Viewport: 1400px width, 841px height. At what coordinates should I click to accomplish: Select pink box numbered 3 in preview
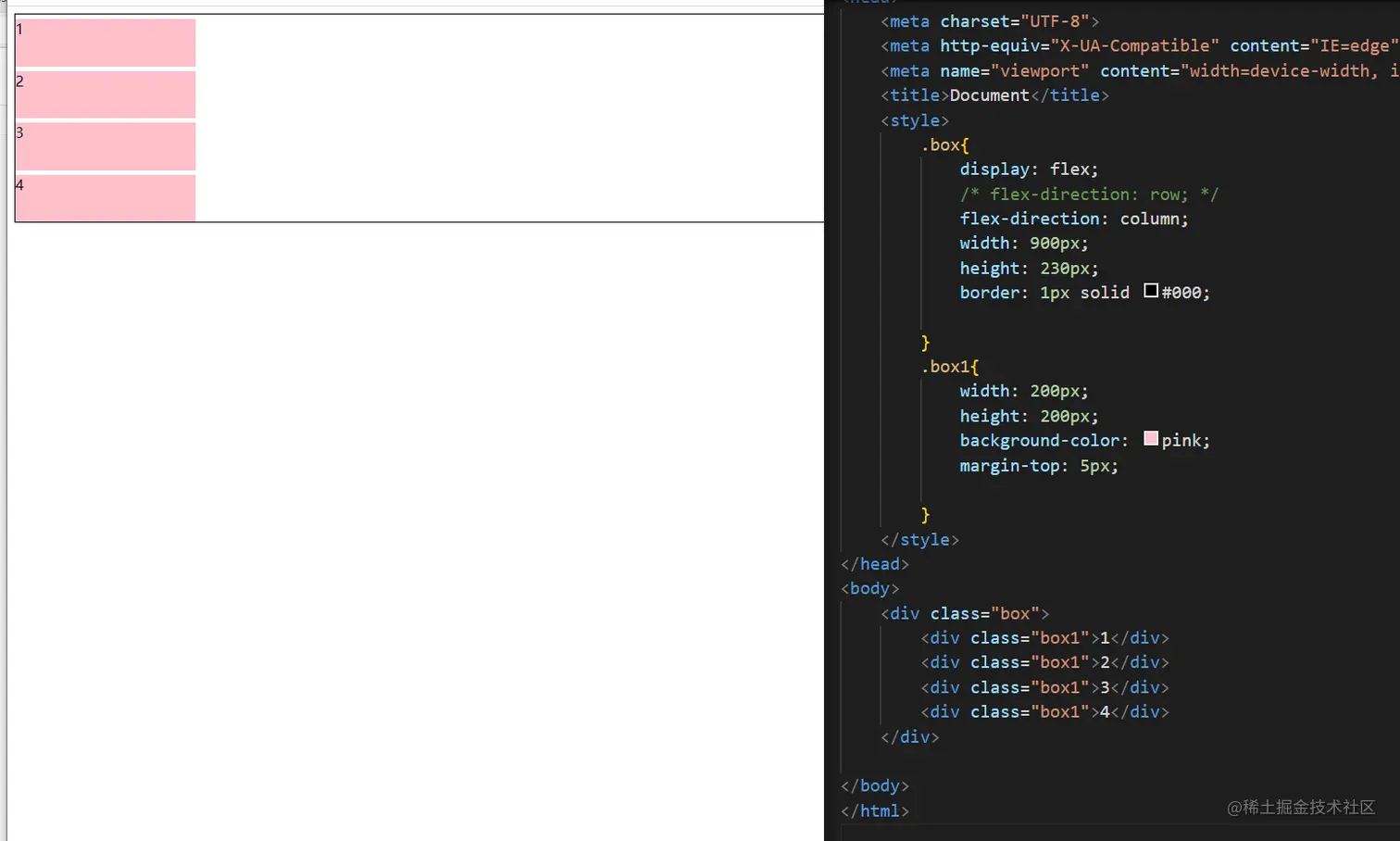(106, 146)
